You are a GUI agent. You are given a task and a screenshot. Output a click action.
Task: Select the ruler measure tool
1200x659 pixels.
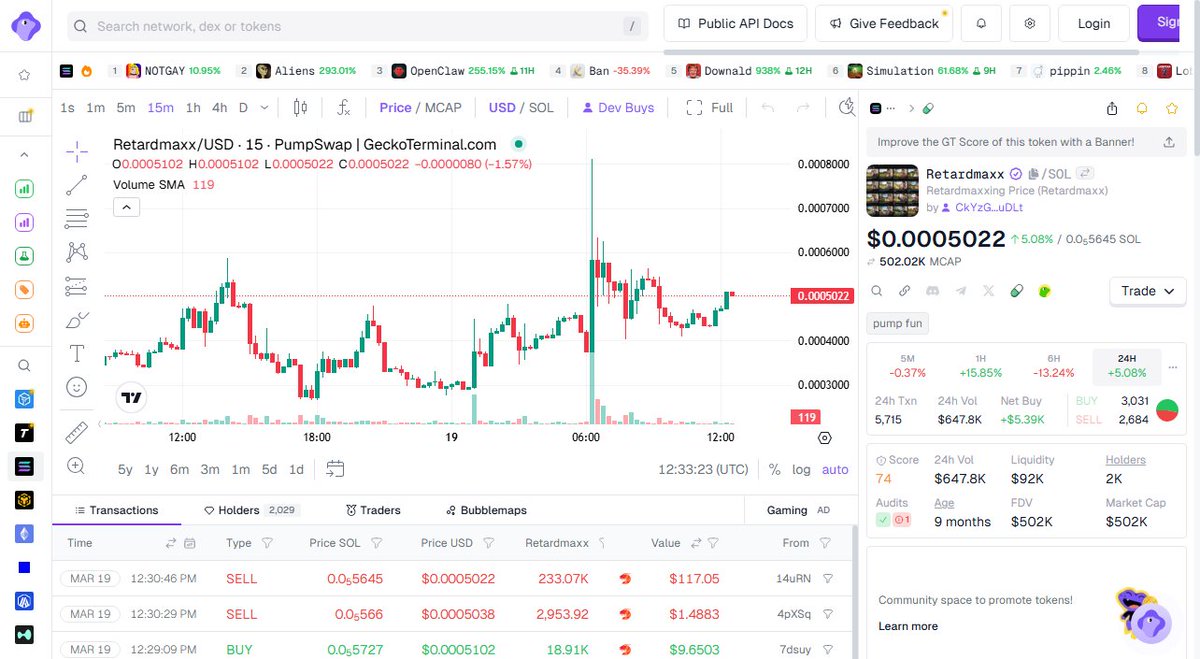[76, 432]
